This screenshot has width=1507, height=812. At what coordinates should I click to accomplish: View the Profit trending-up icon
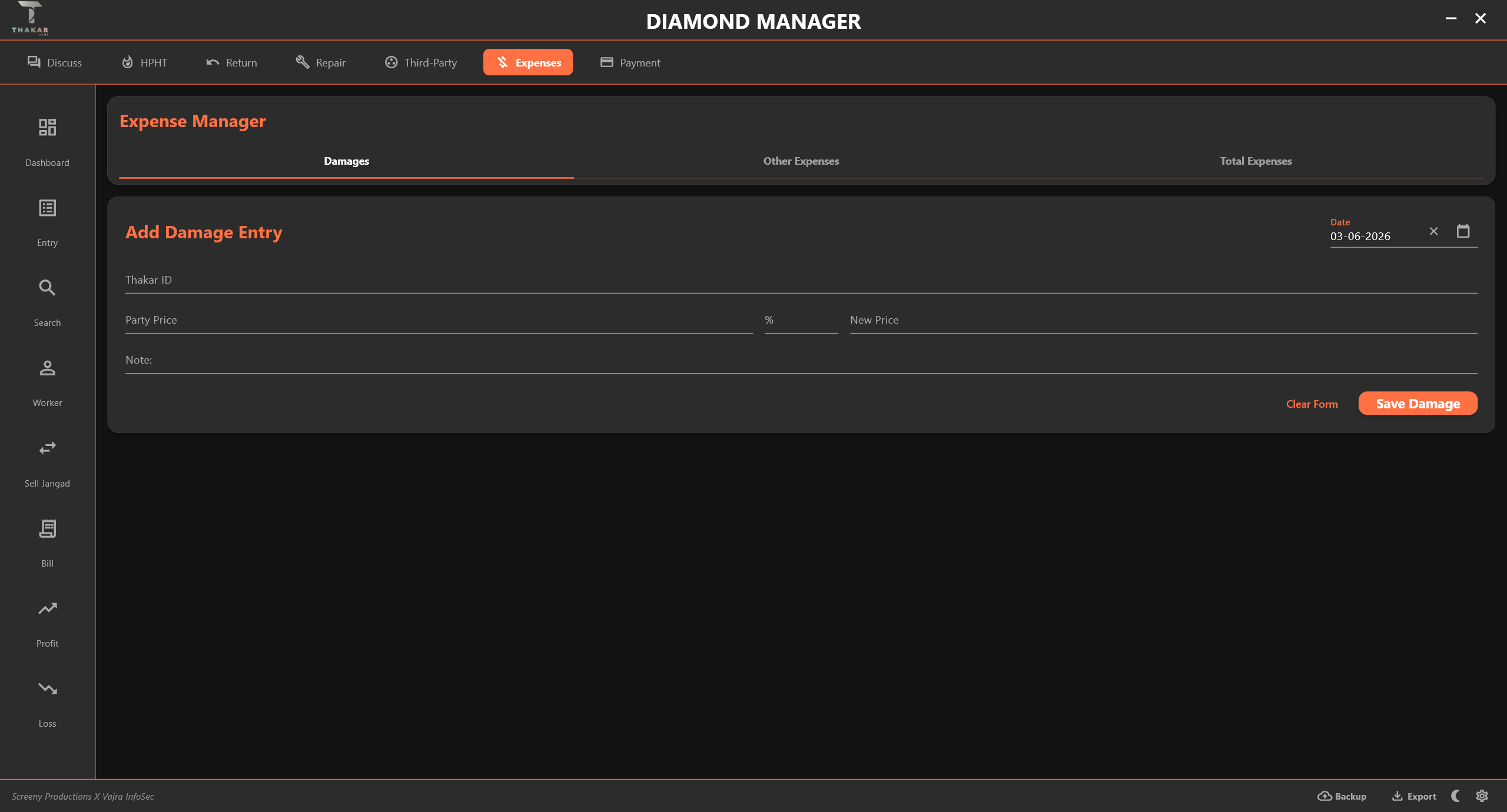47,608
